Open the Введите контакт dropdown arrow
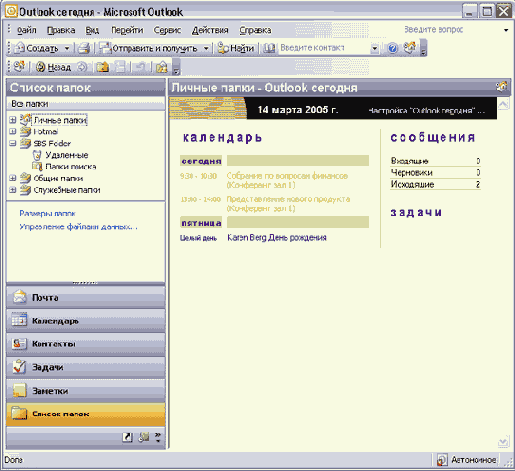 [x=375, y=49]
